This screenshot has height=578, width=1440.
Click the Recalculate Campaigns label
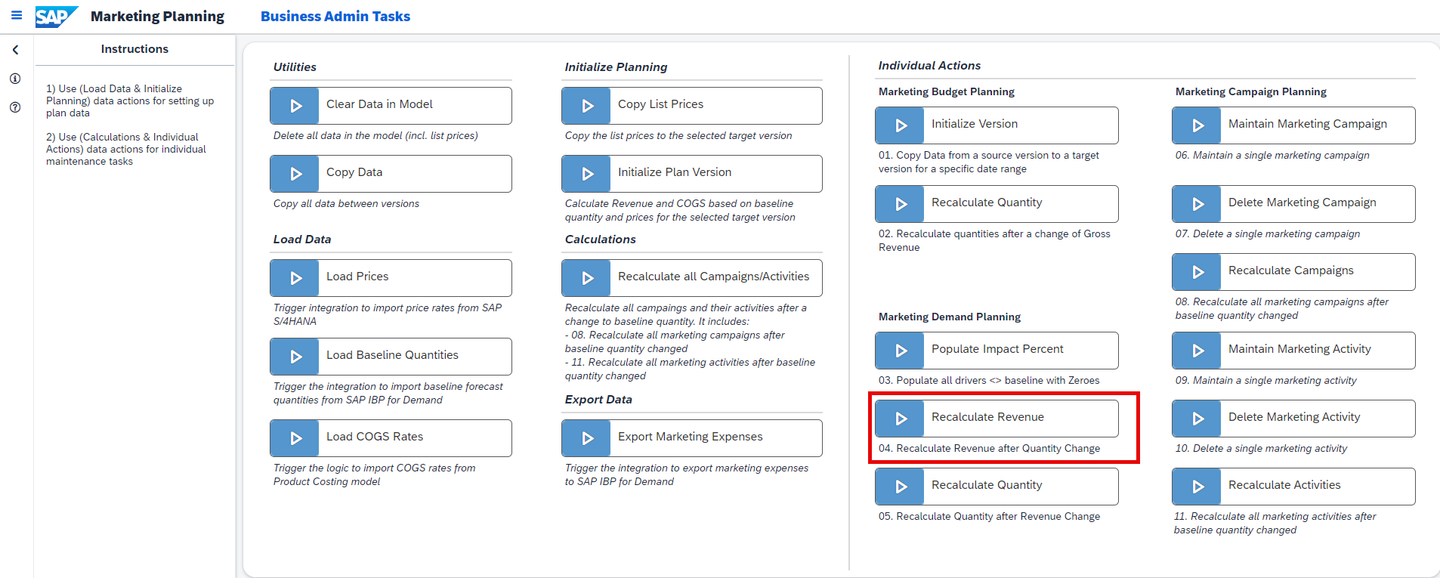pyautogui.click(x=1291, y=270)
